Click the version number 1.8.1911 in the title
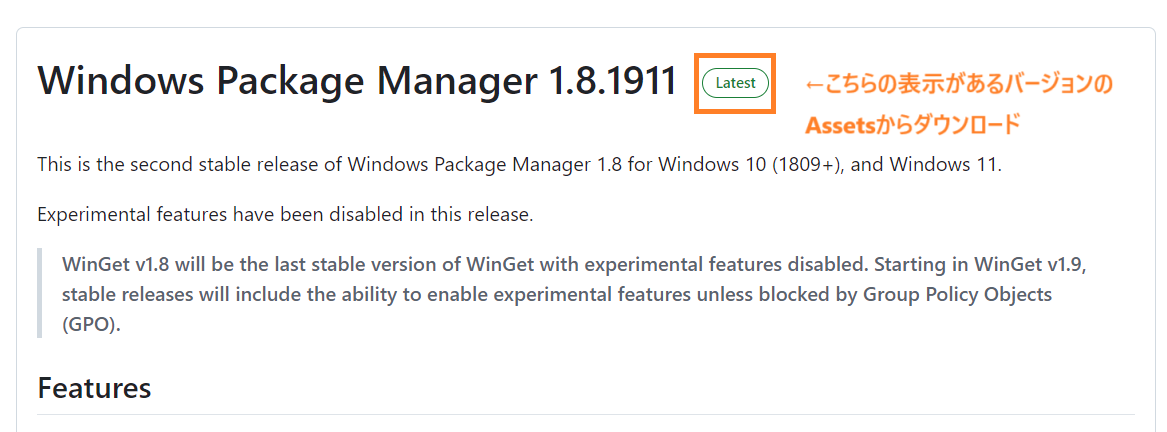This screenshot has width=1167, height=432. tap(613, 82)
